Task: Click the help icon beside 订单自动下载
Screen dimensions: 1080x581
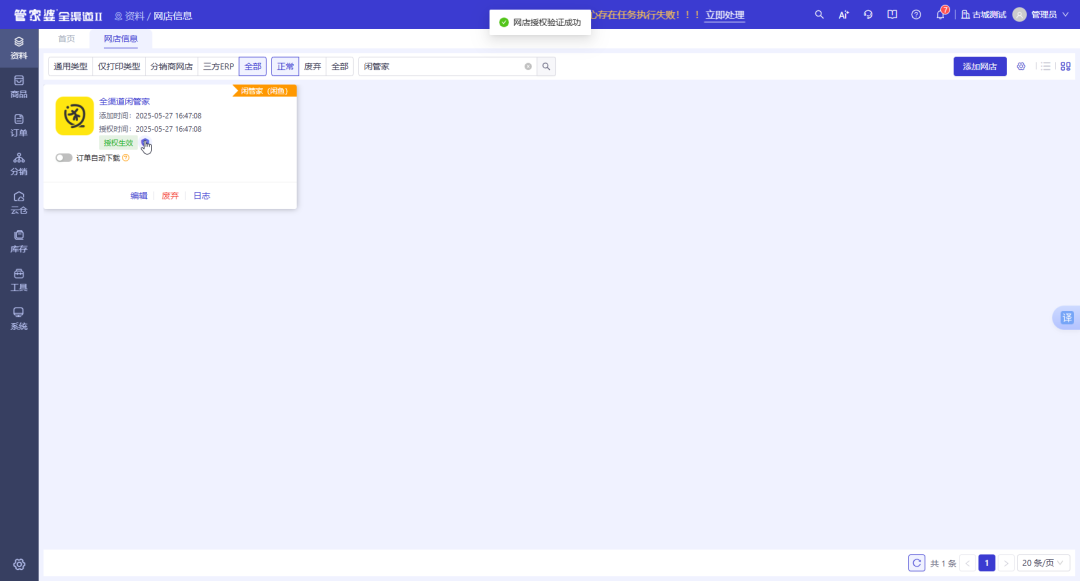Action: [126, 158]
